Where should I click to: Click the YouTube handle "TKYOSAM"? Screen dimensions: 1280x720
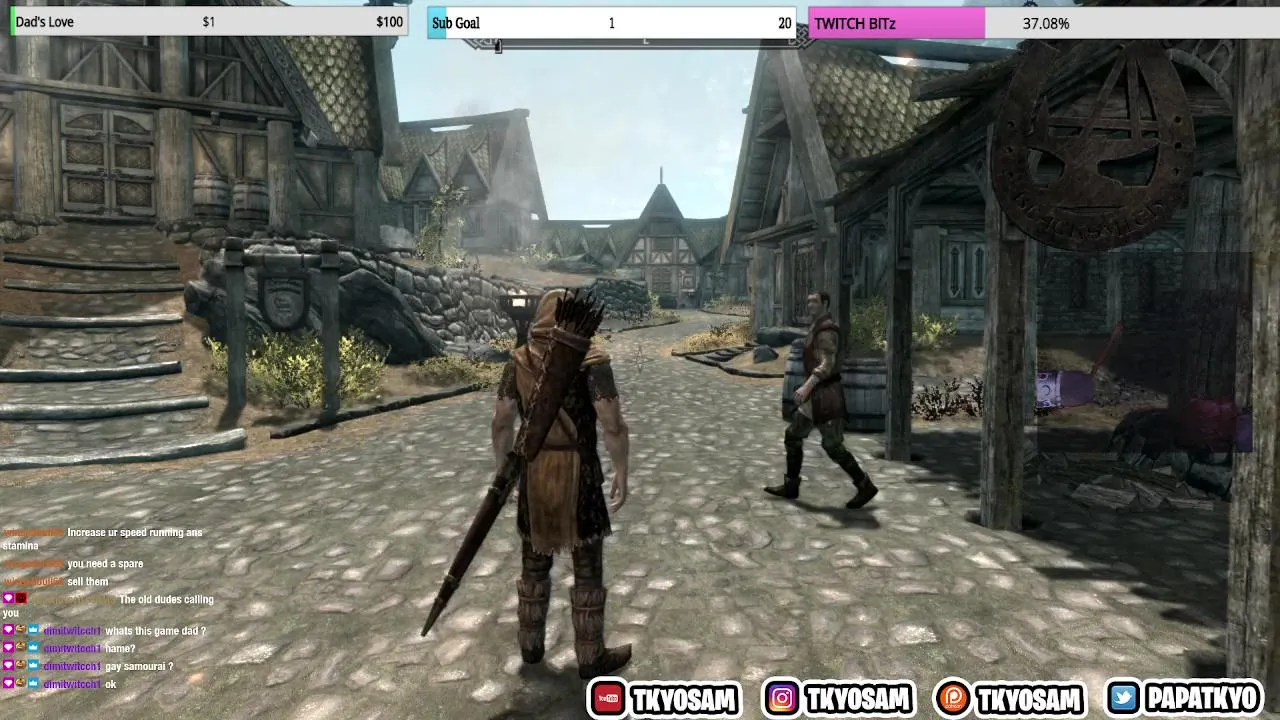684,699
